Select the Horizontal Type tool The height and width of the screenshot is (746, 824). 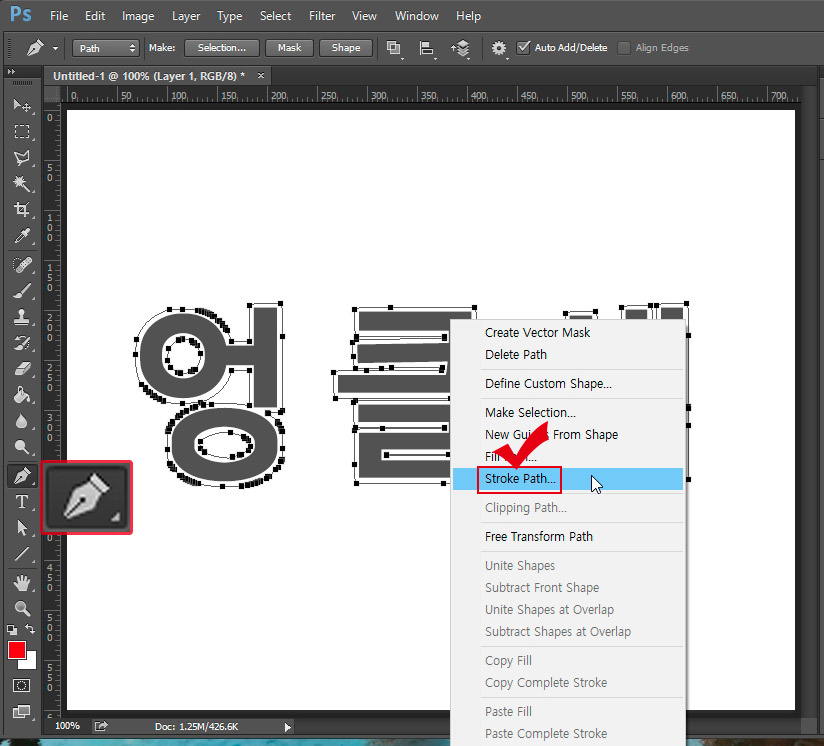(x=22, y=502)
